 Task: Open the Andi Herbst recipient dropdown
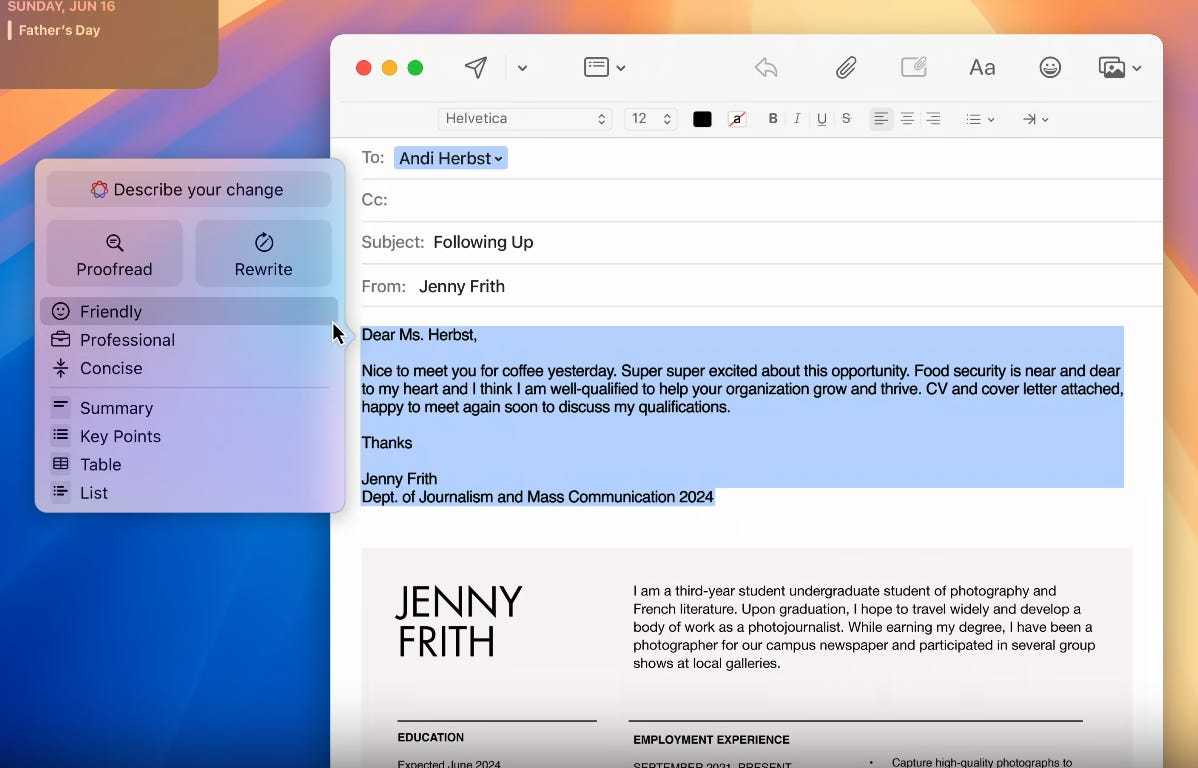coord(451,158)
